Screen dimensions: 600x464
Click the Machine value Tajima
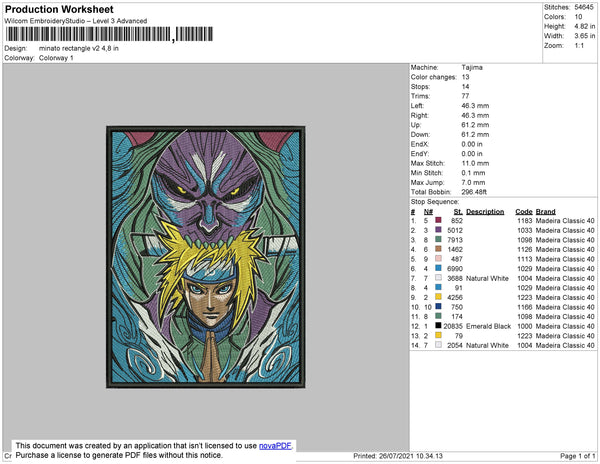point(472,67)
